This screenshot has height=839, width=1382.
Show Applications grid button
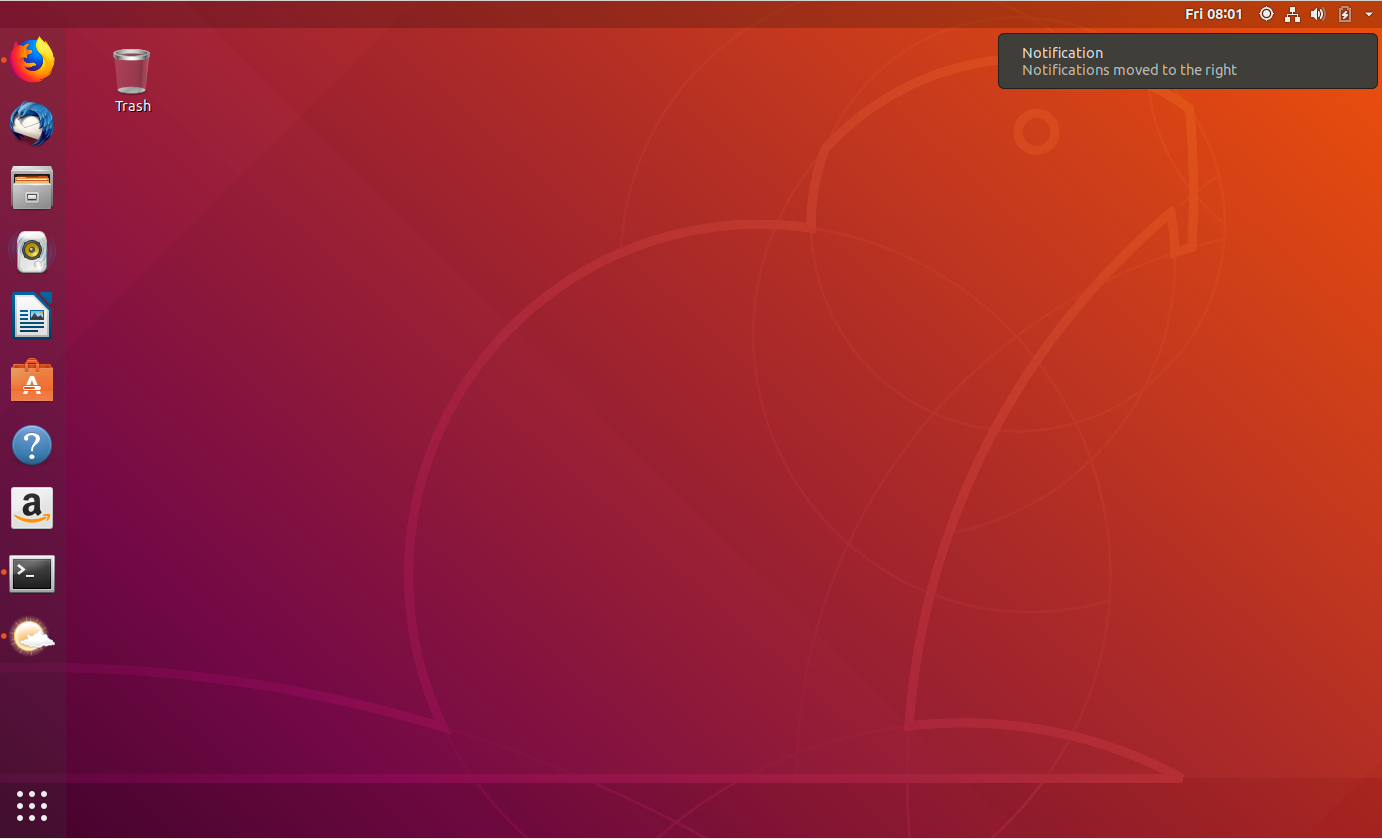[32, 806]
